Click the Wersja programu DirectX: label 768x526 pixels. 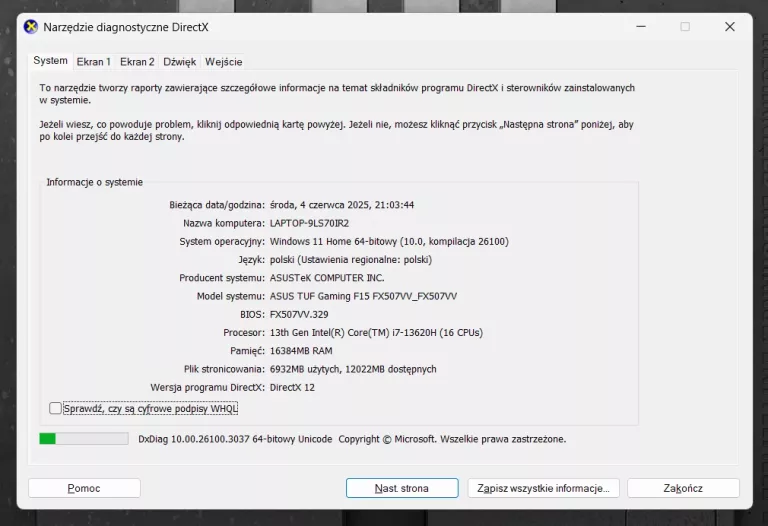pyautogui.click(x=208, y=387)
